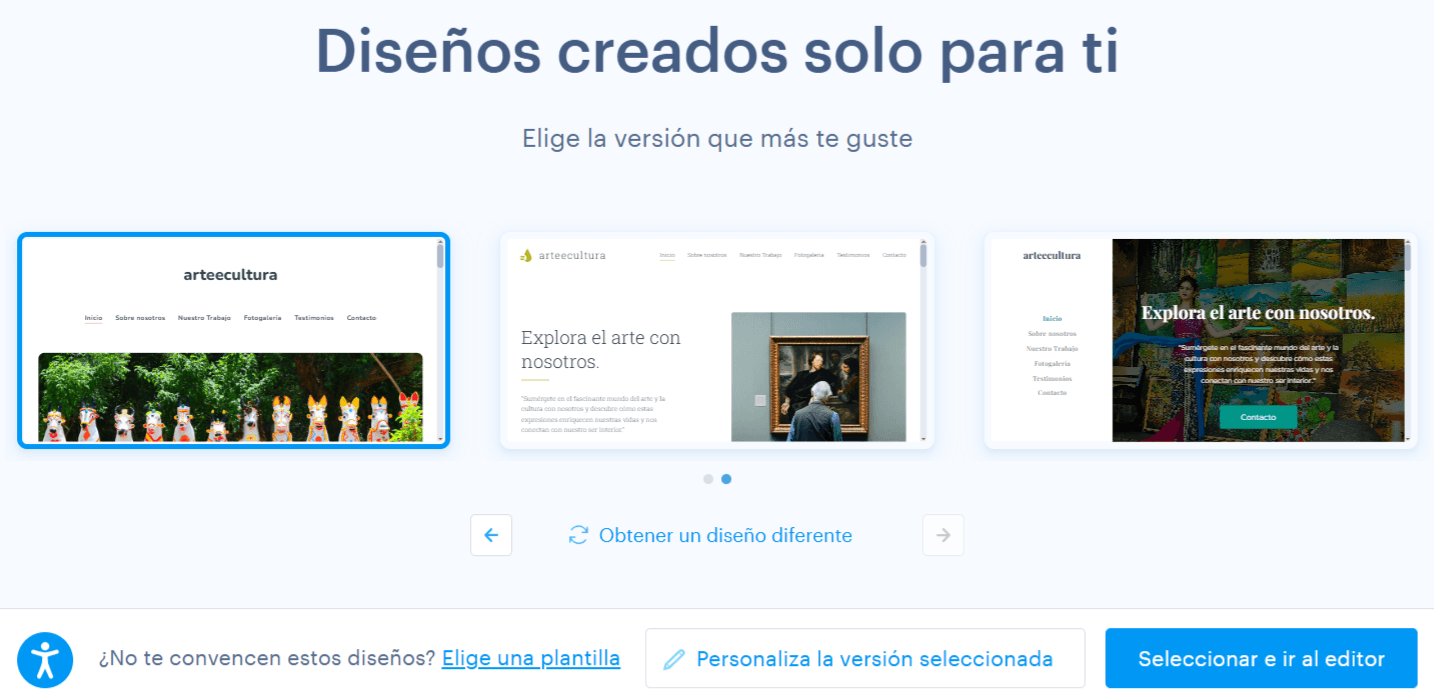Image resolution: width=1434 pixels, height=696 pixels.
Task: Click Seleccionar e ir al editor
Action: [x=1261, y=658]
